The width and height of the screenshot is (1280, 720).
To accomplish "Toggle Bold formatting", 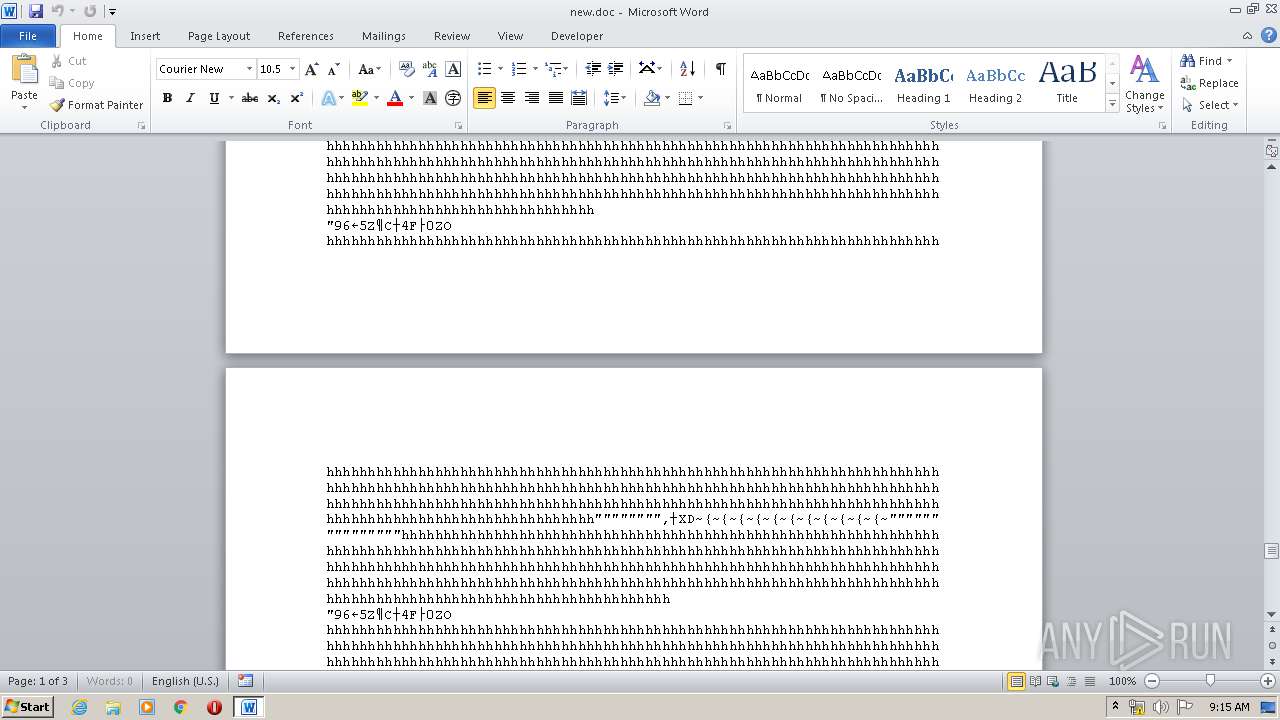I will (x=167, y=98).
